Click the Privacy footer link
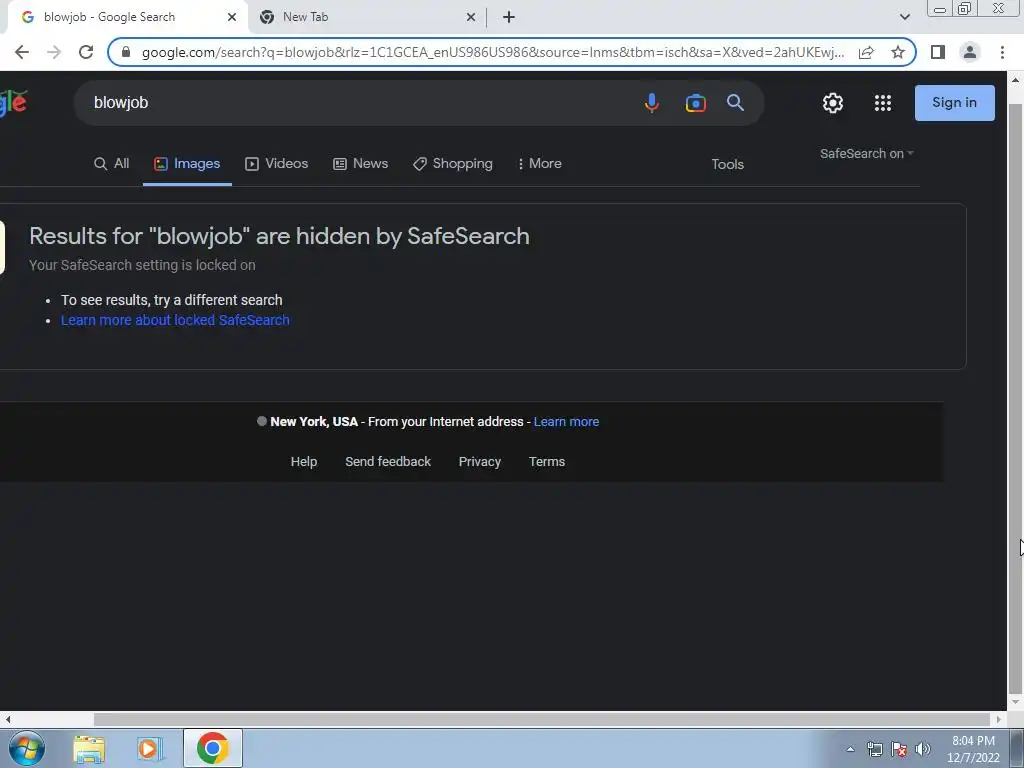 (x=479, y=462)
